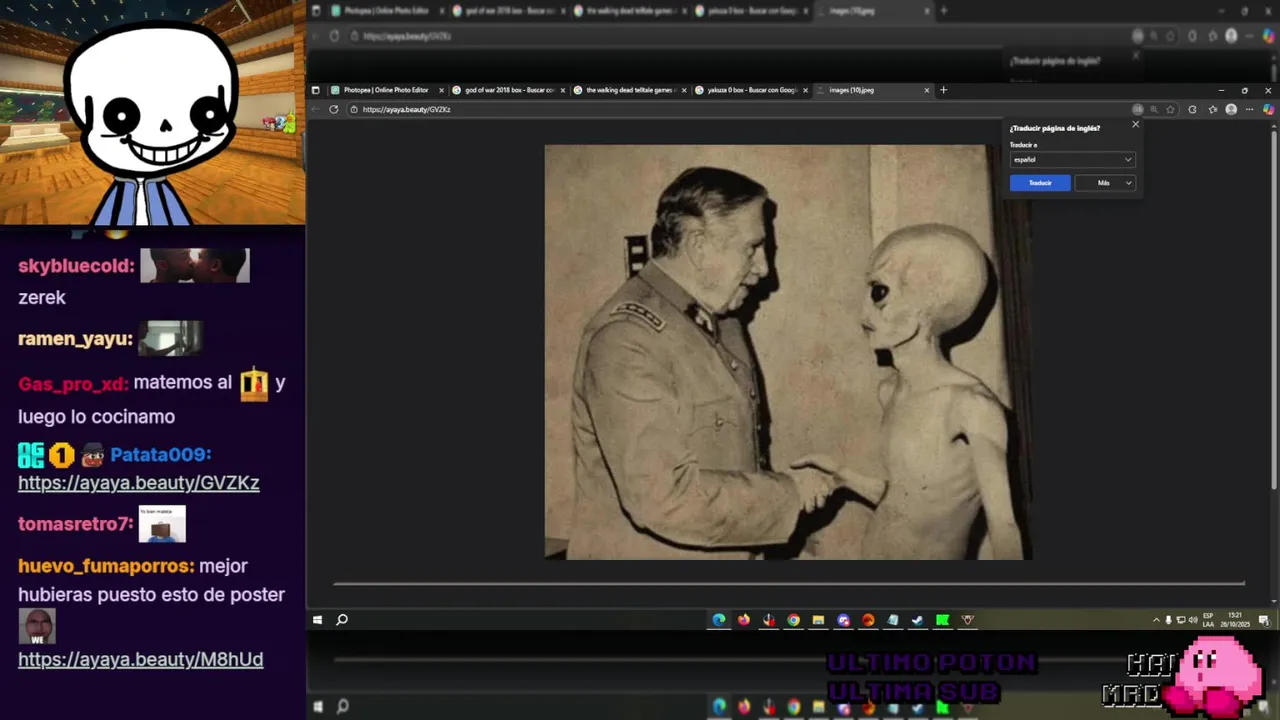Open a new browser tab
This screenshot has width=1280, height=720.
[943, 90]
